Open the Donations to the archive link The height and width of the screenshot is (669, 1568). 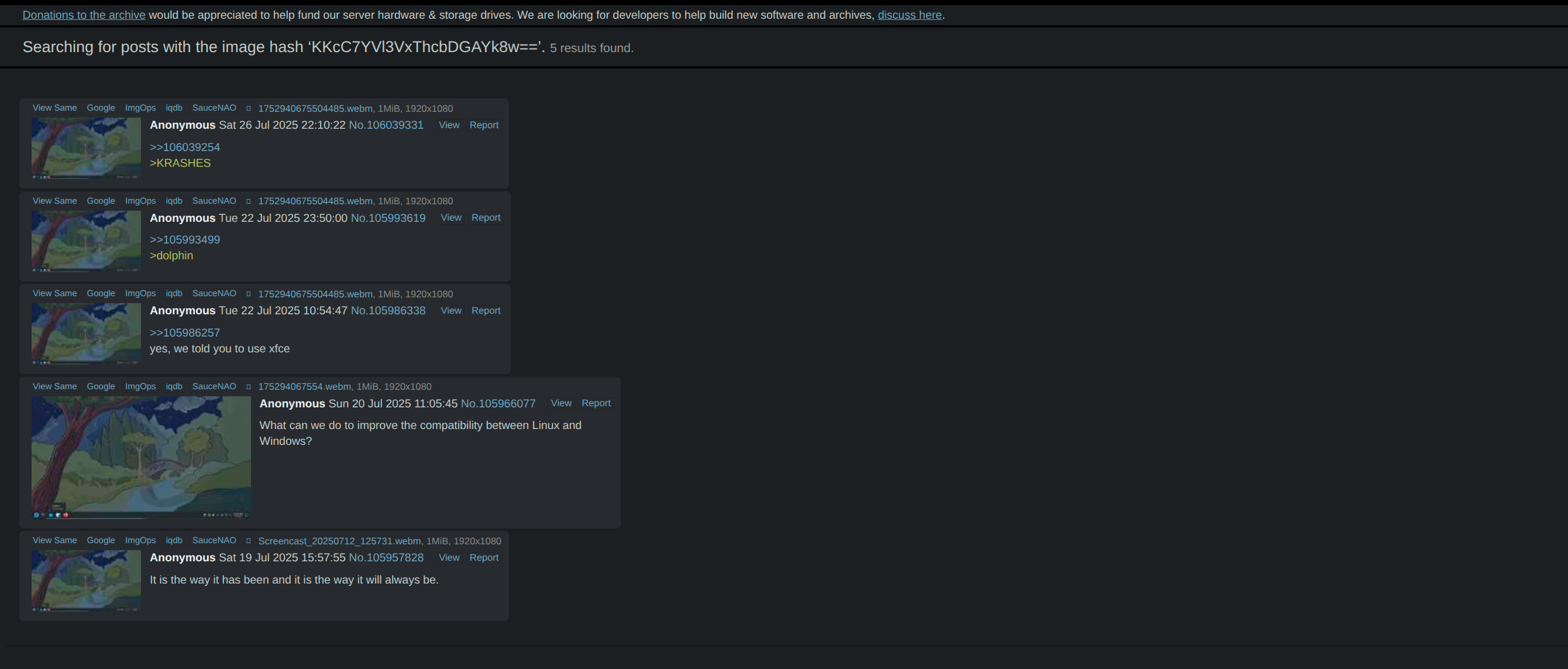click(x=84, y=15)
